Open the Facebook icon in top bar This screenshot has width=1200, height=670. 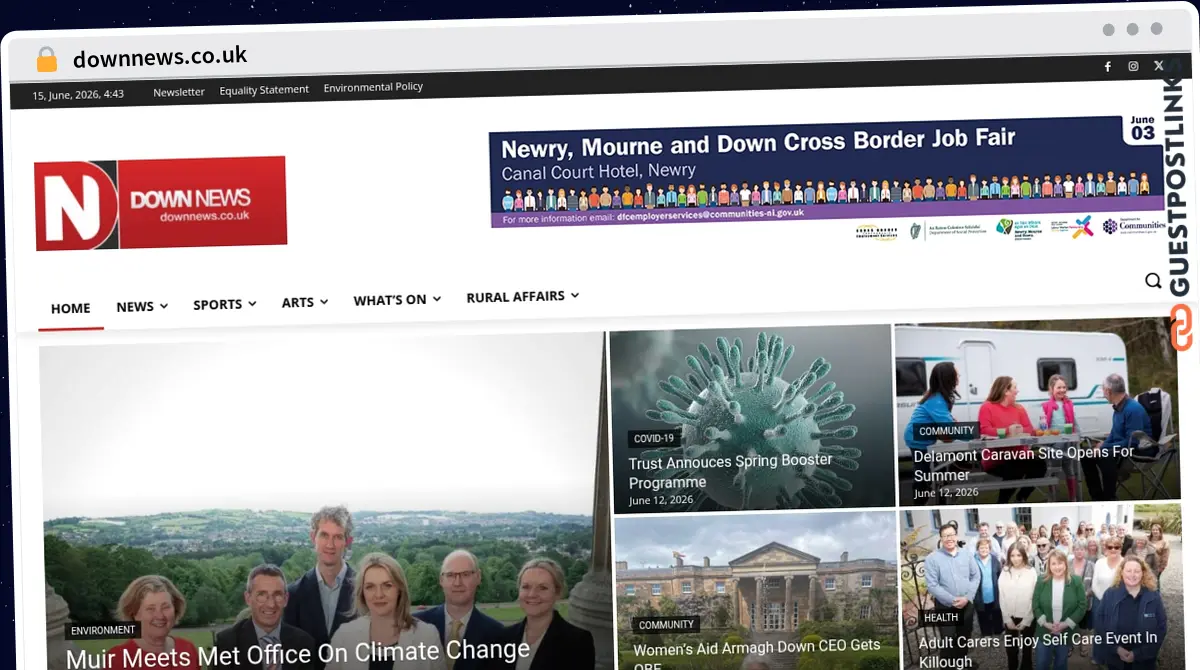(1107, 67)
